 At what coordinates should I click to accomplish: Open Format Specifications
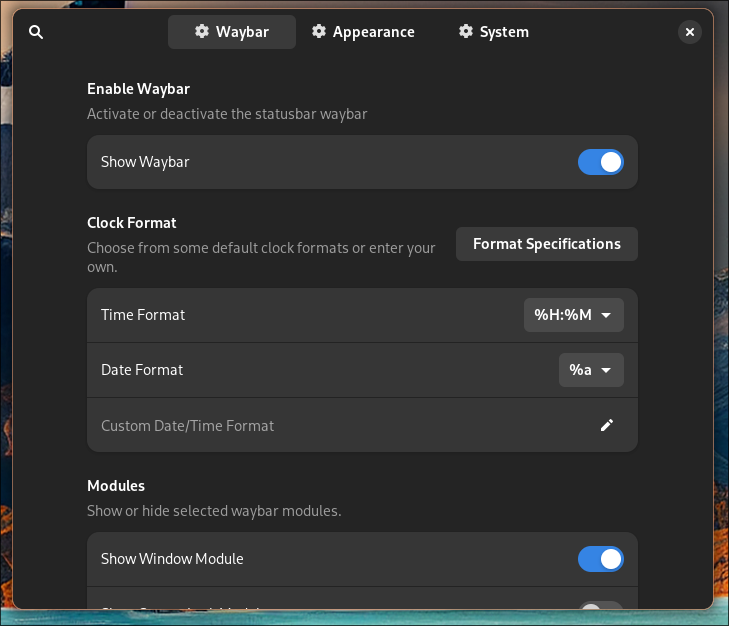[x=546, y=244]
